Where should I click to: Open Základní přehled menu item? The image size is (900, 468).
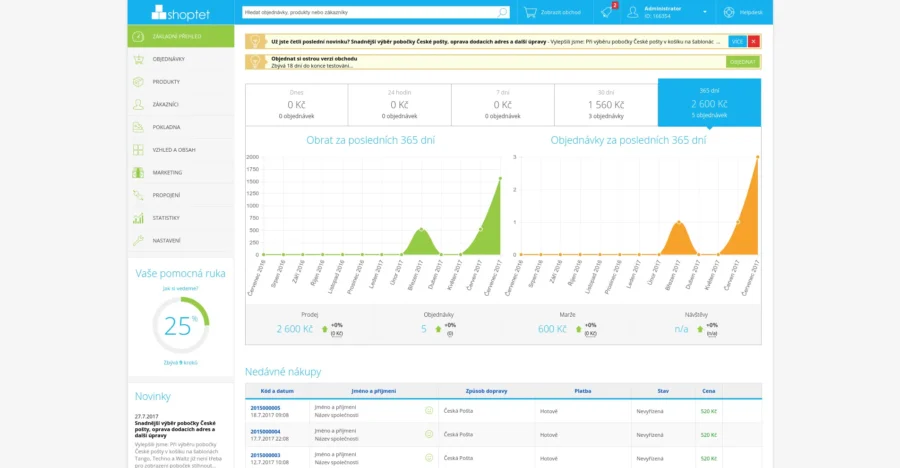(181, 36)
